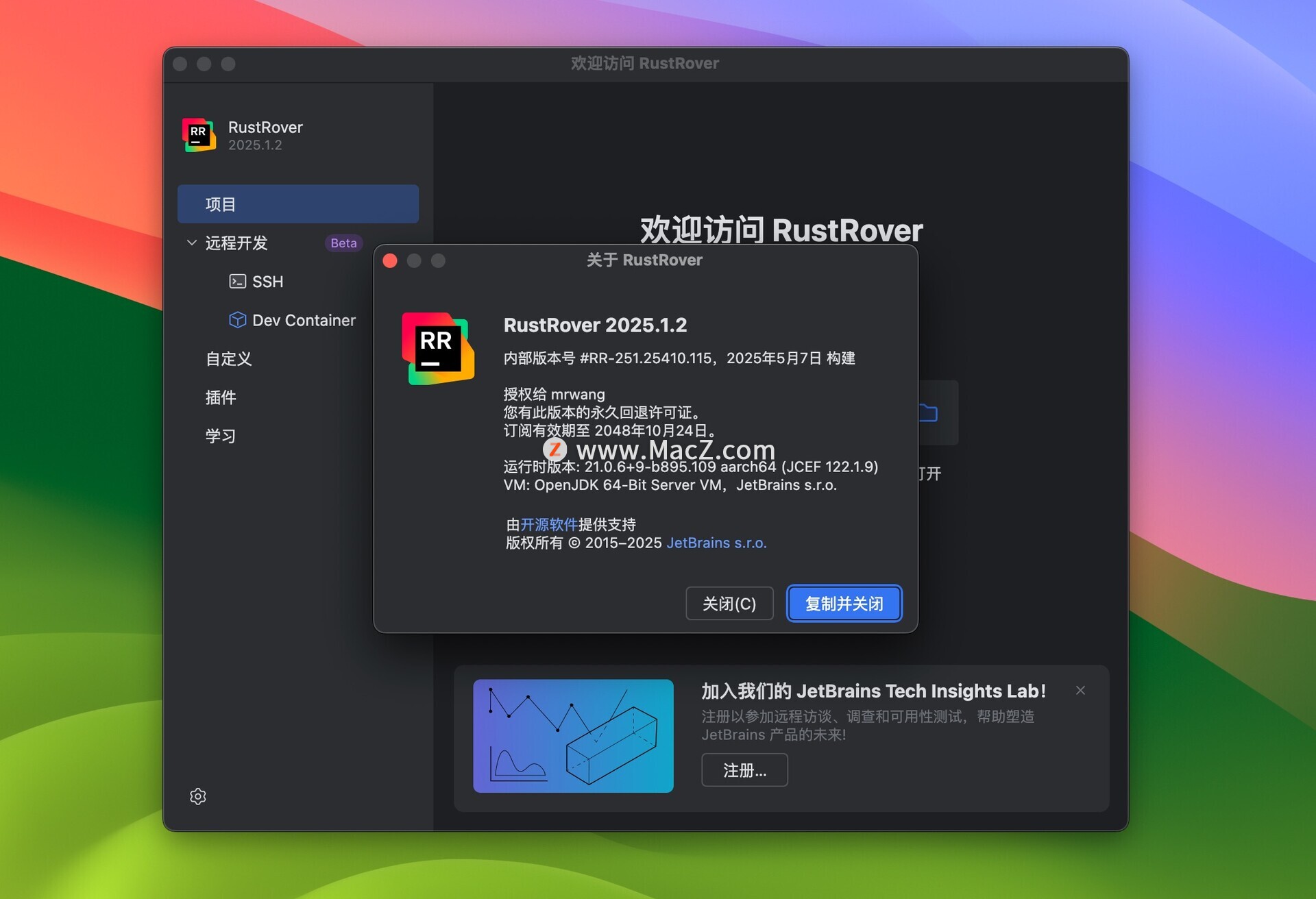Viewport: 1316px width, 899px height.
Task: Collapse the 远程开发 section chevron
Action: [192, 243]
